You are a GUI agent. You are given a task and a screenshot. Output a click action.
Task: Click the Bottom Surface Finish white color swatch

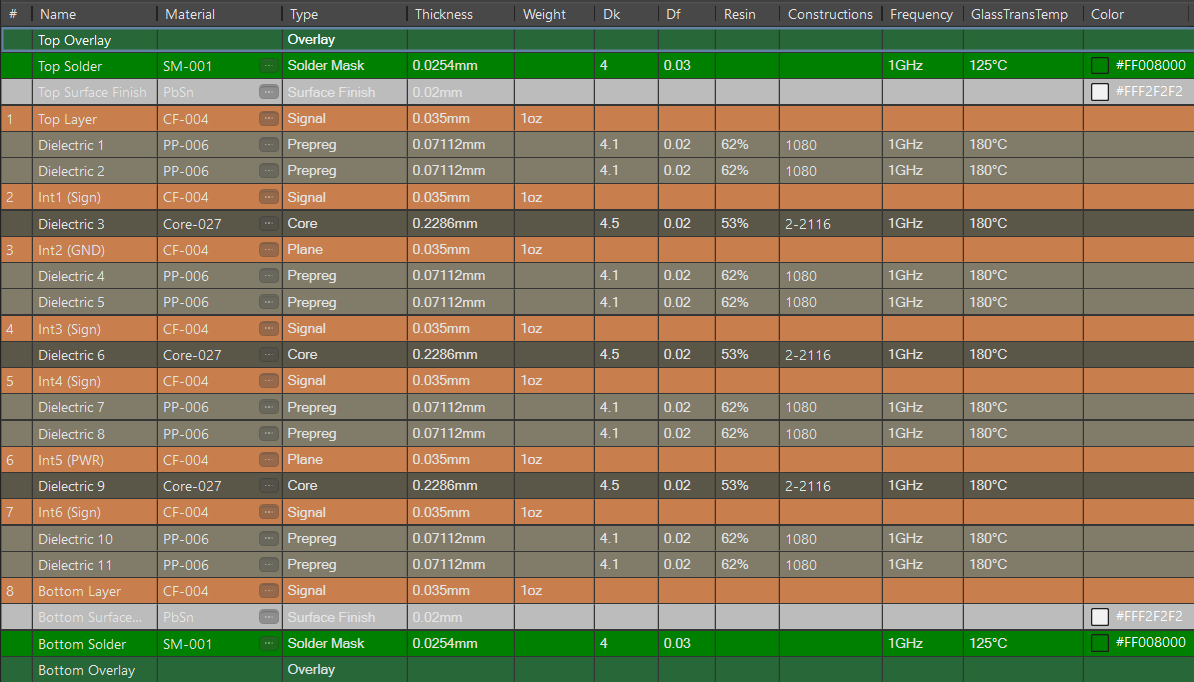1100,617
